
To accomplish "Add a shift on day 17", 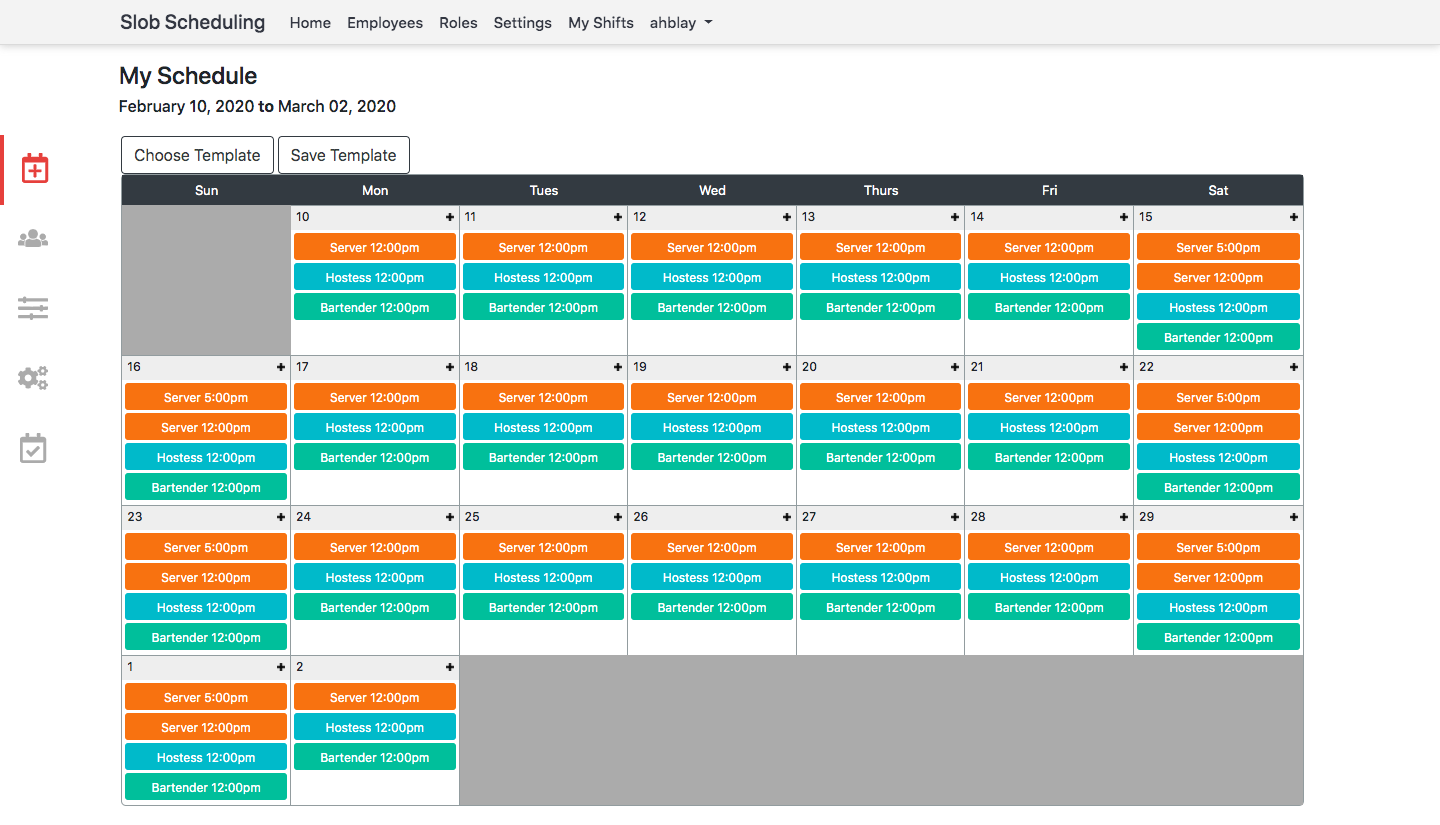I will pyautogui.click(x=450, y=367).
